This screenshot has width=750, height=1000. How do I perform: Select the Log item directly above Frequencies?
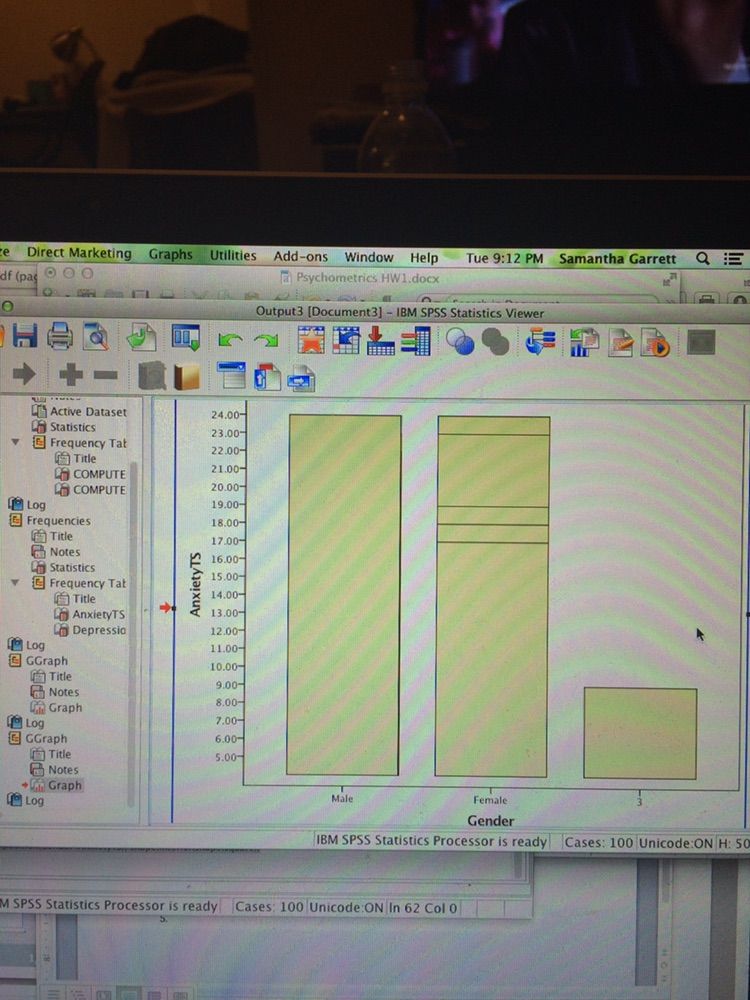27,504
